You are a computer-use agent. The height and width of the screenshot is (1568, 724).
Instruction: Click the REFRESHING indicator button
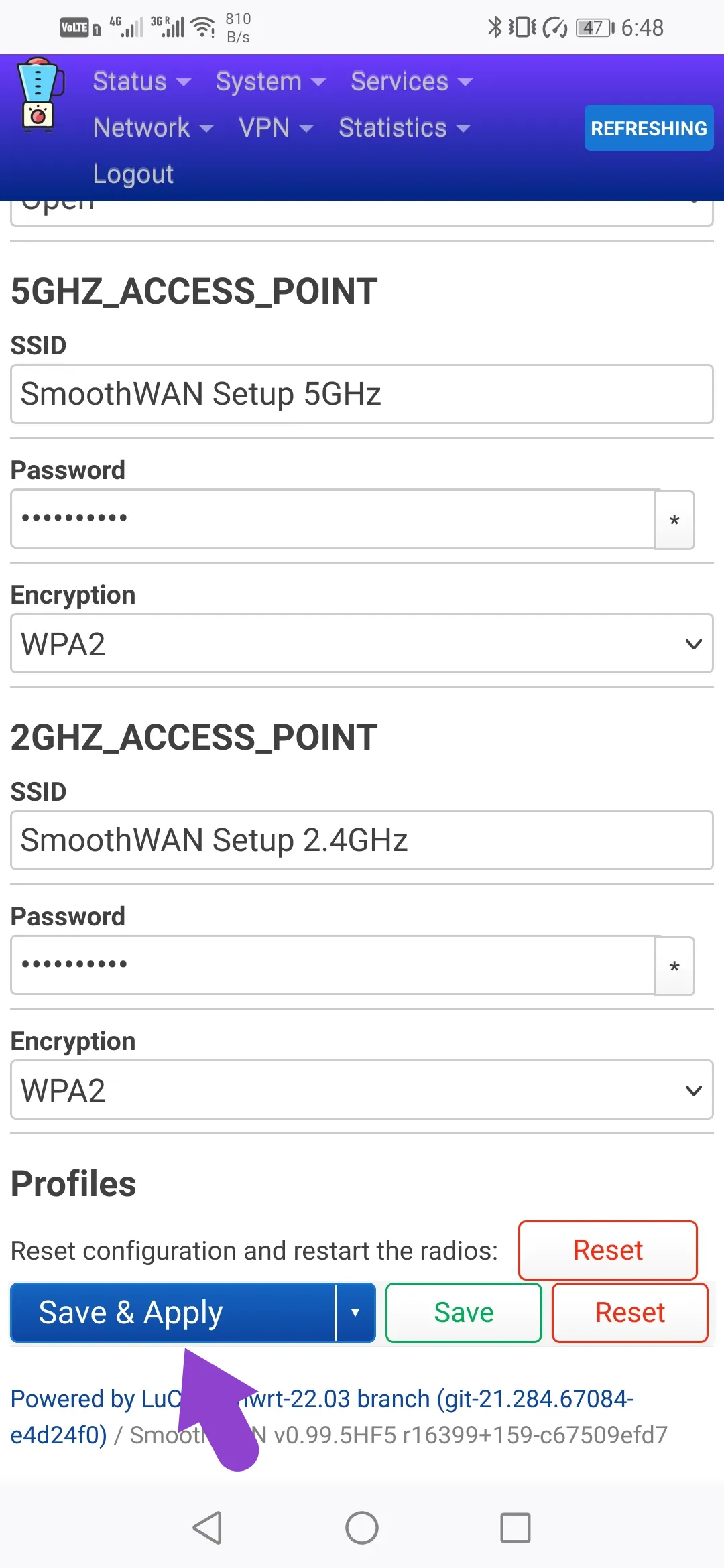(x=649, y=128)
